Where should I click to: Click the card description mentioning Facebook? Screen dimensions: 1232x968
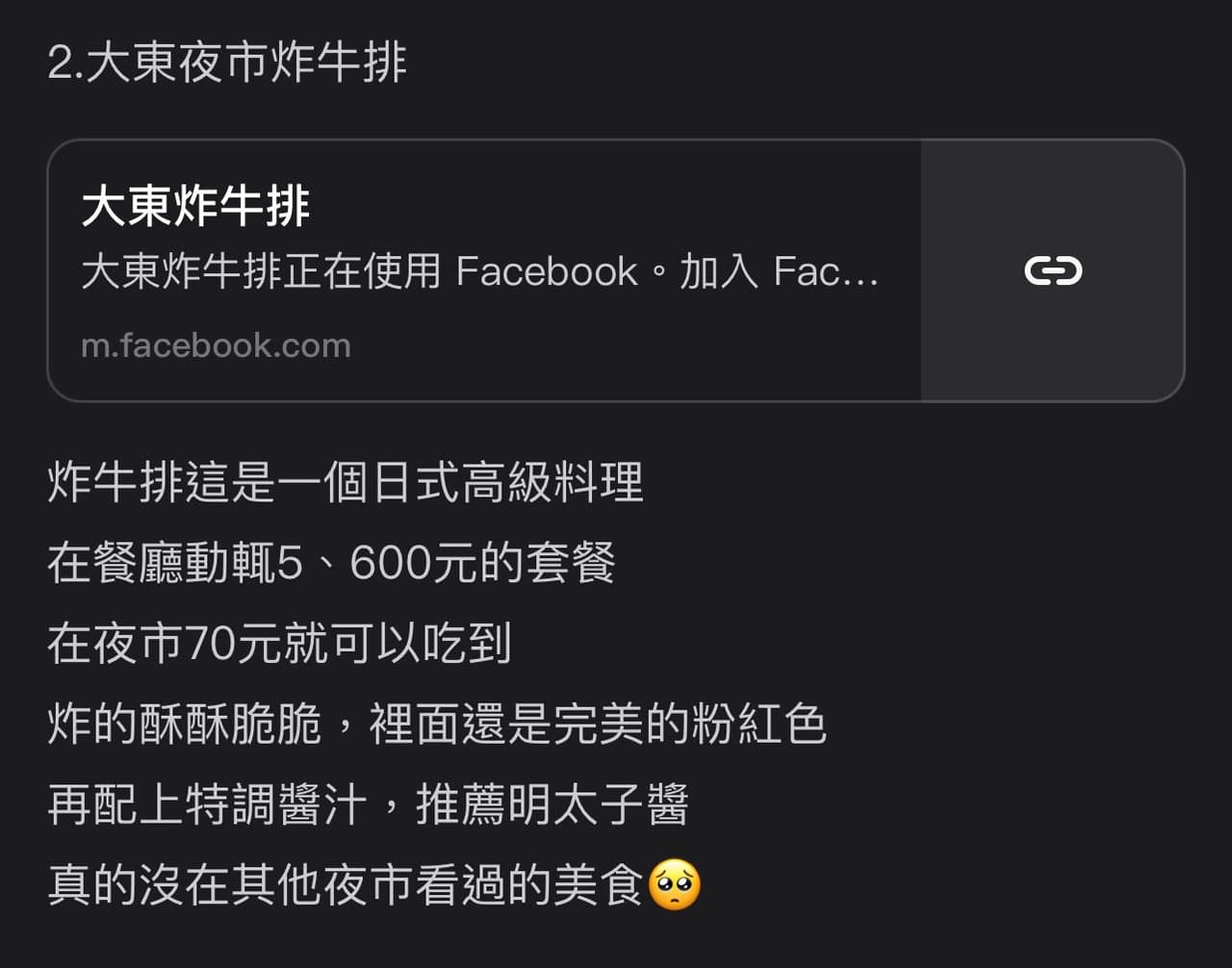[x=480, y=272]
